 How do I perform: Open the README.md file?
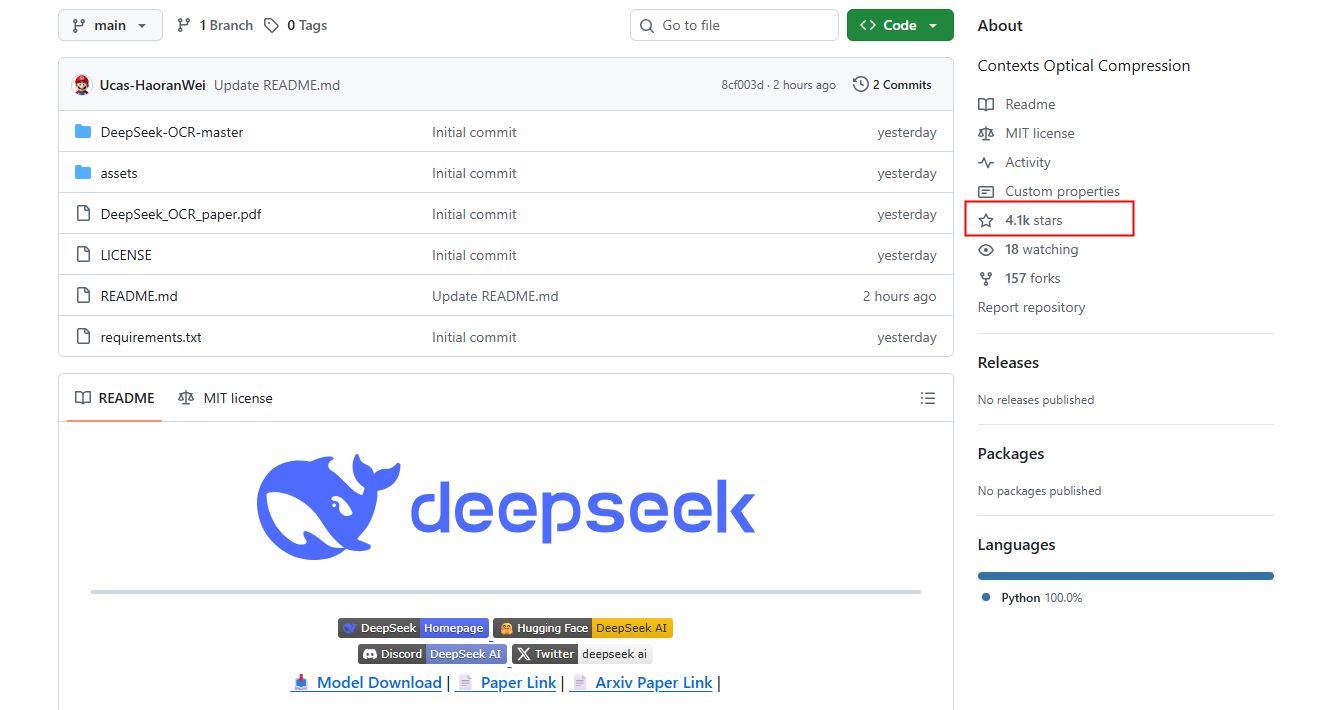tap(139, 296)
